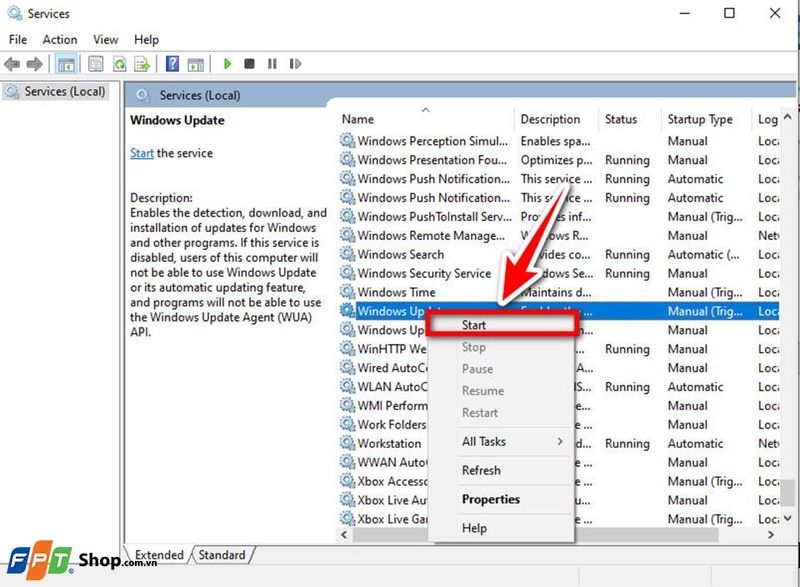Image resolution: width=800 pixels, height=587 pixels.
Task: Switch to the Standard tab
Action: 222,555
